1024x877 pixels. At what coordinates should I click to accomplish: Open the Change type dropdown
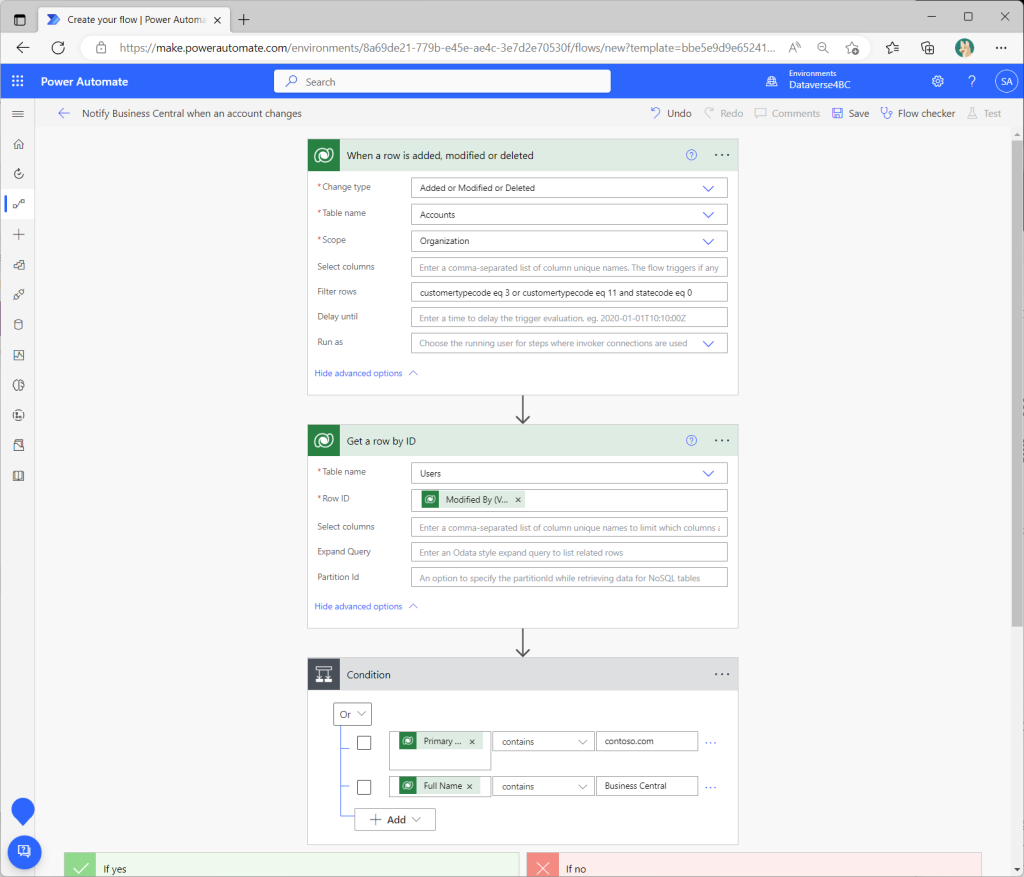[x=569, y=187]
